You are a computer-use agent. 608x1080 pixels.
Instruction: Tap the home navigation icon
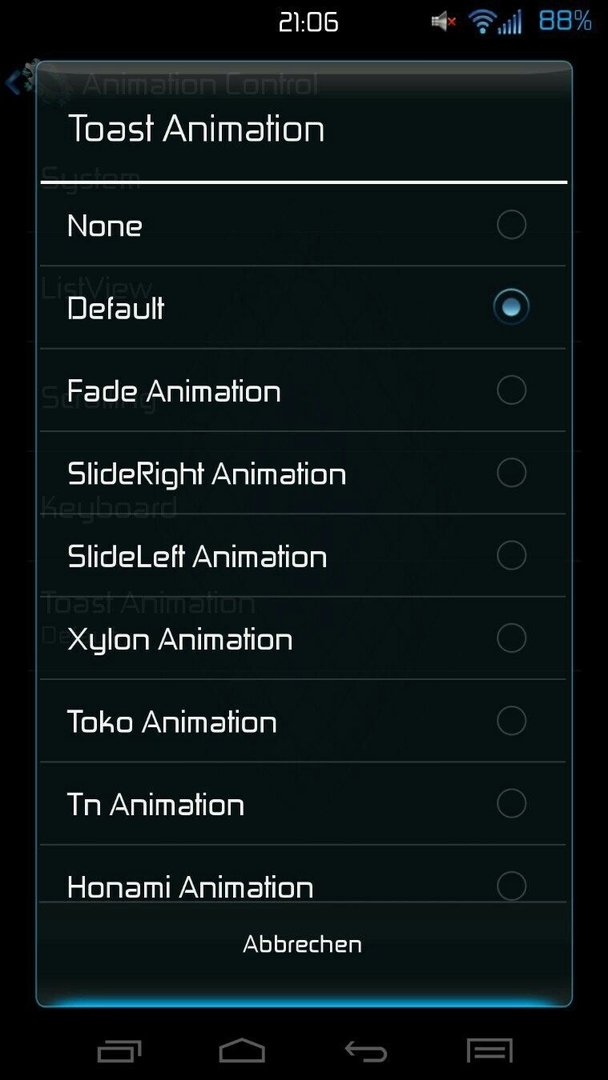242,1050
